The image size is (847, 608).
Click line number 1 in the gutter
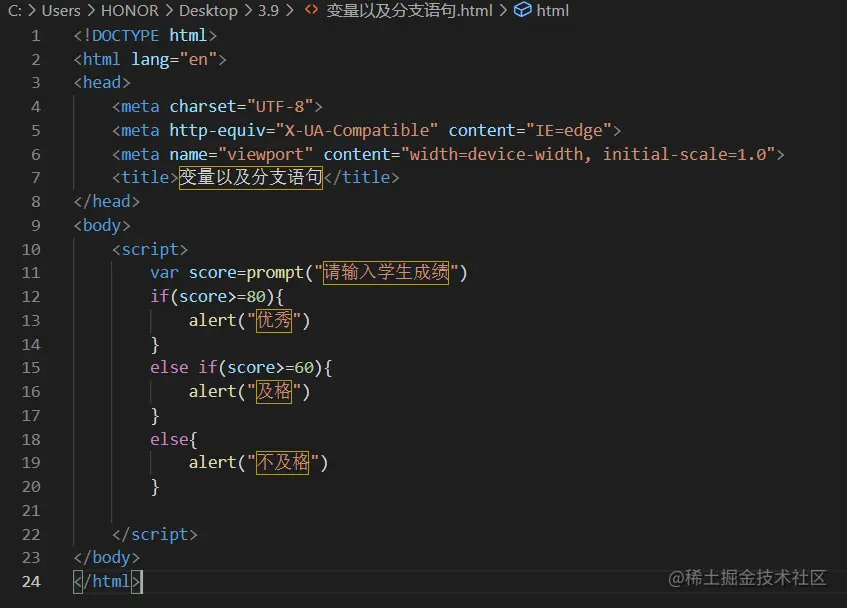tap(36, 36)
